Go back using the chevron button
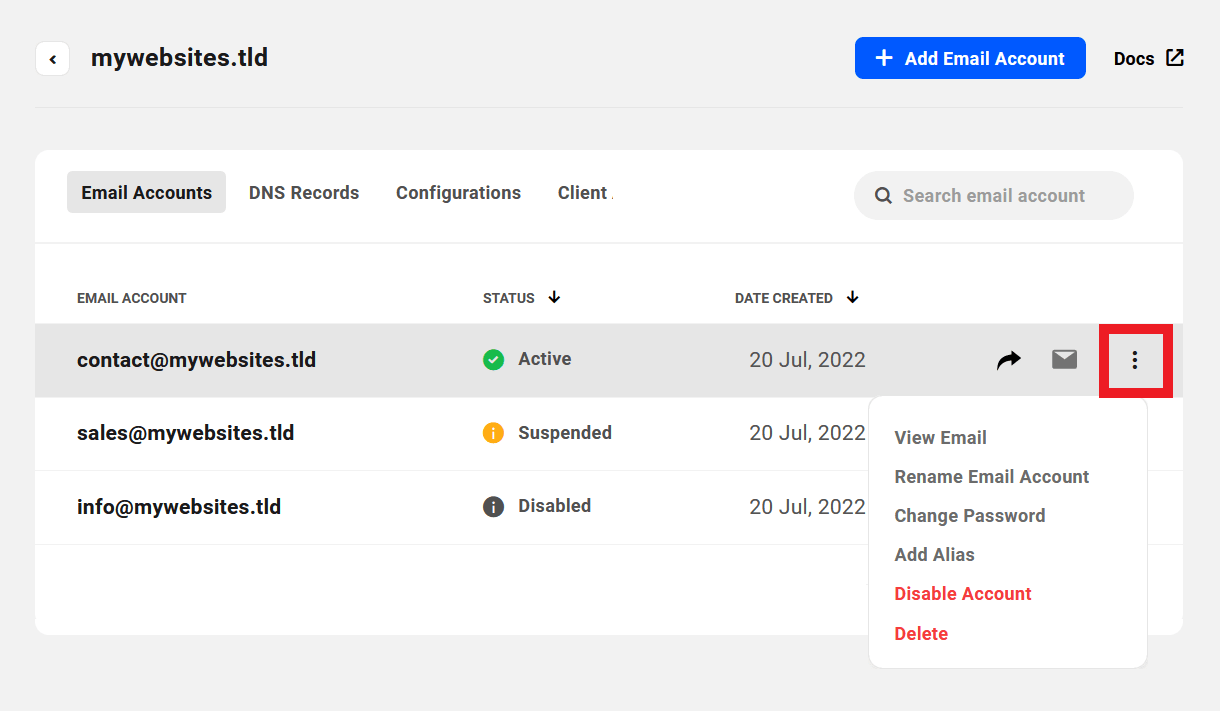 (x=52, y=59)
